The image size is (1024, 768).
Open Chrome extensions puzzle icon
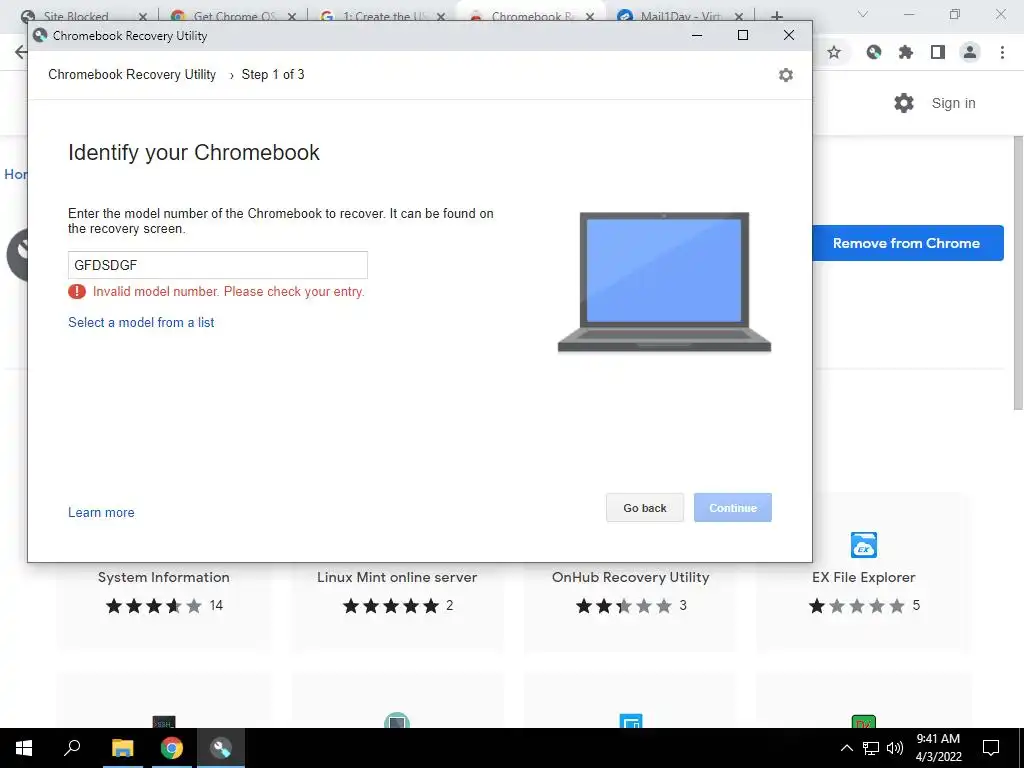[906, 52]
